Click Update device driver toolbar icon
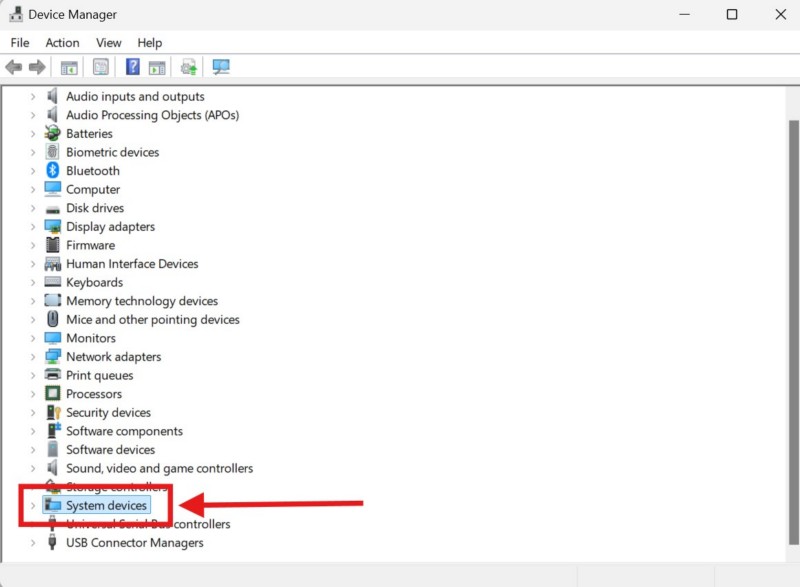Viewport: 800px width, 587px height. pos(188,67)
